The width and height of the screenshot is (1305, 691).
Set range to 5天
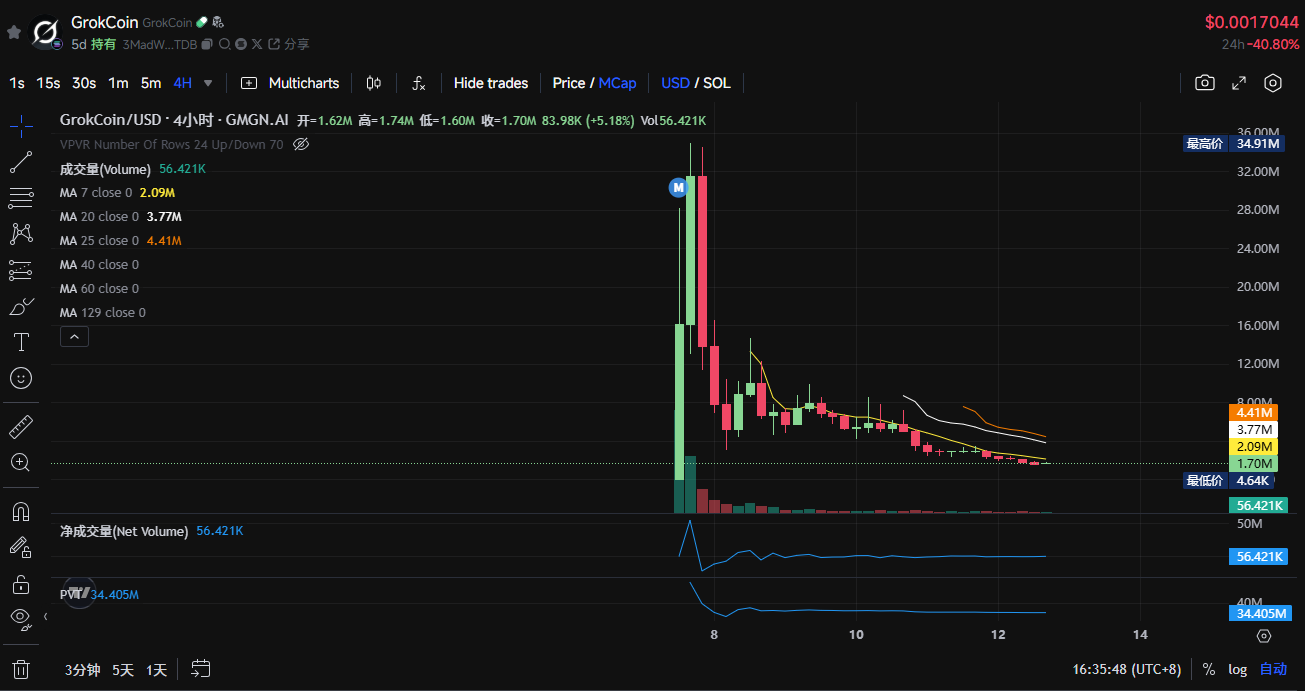122,670
